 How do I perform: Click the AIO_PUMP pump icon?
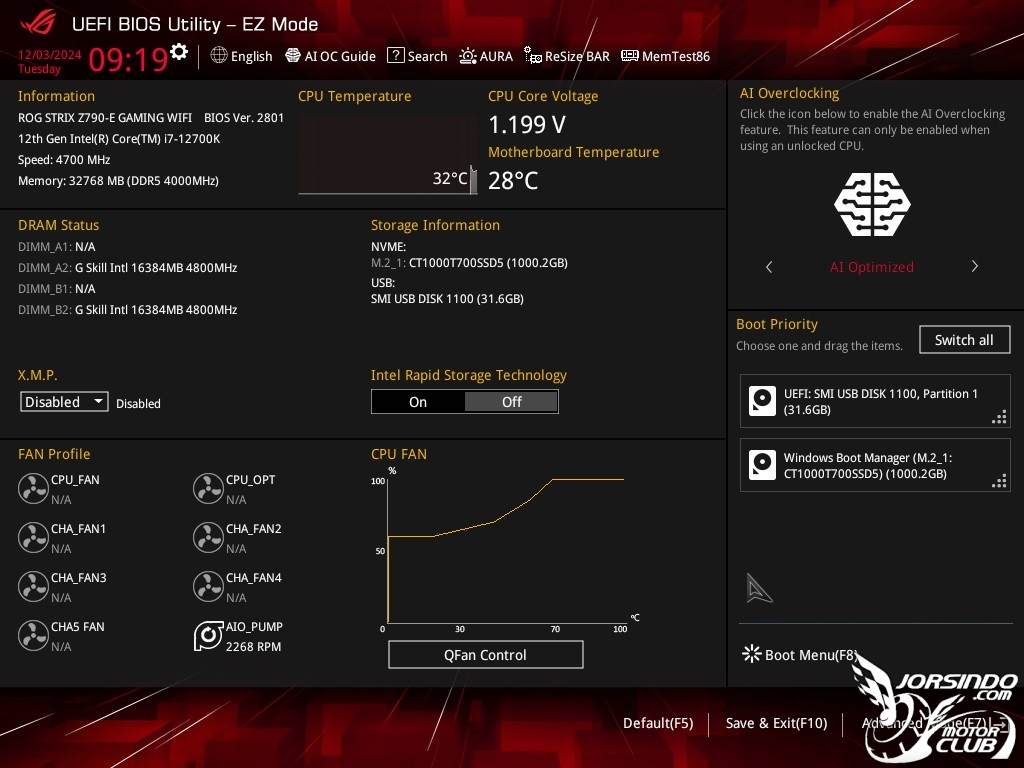click(x=208, y=635)
